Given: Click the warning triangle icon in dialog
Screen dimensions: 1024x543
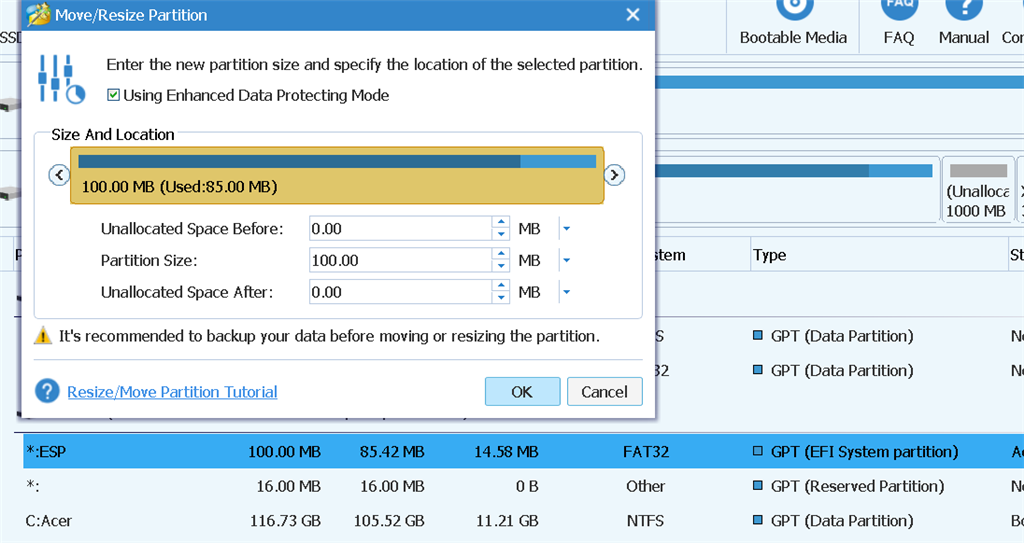Looking at the screenshot, I should [43, 336].
